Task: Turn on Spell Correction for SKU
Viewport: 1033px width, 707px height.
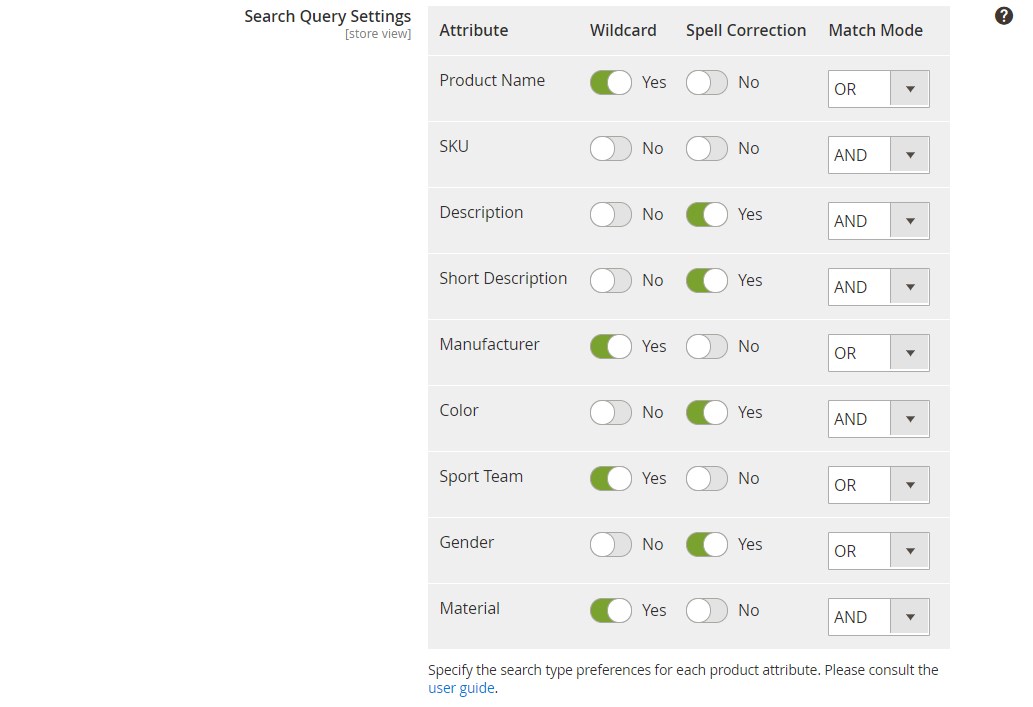Action: click(706, 148)
